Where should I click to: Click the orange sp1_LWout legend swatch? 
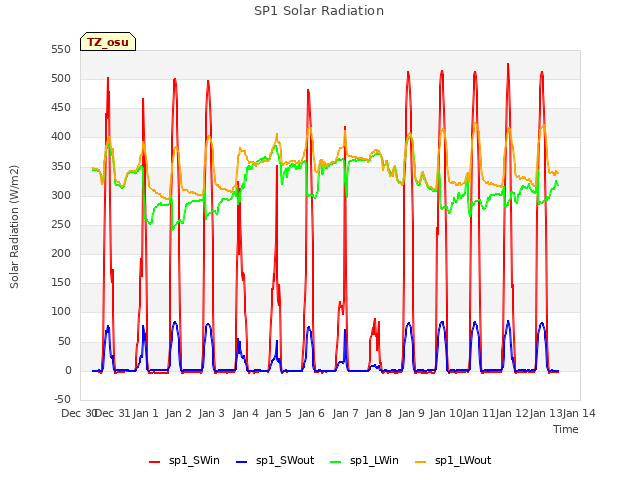click(x=420, y=462)
